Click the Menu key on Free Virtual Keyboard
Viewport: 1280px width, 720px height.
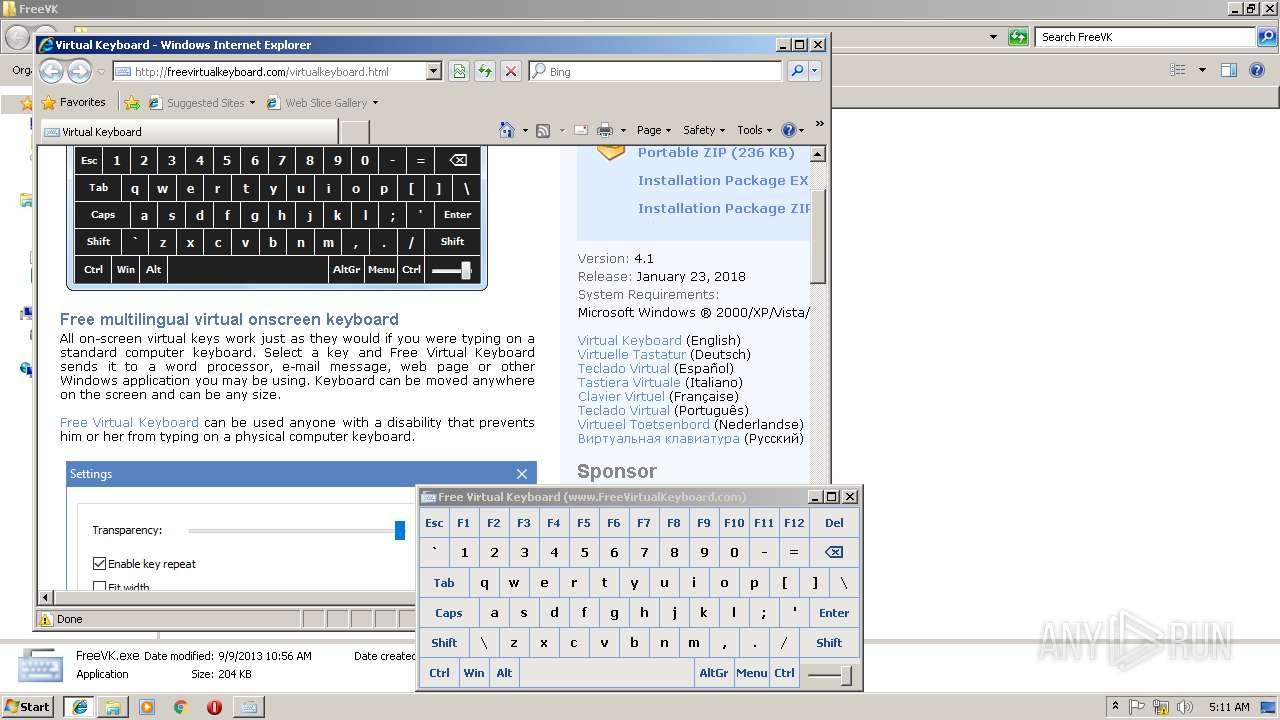(x=751, y=672)
